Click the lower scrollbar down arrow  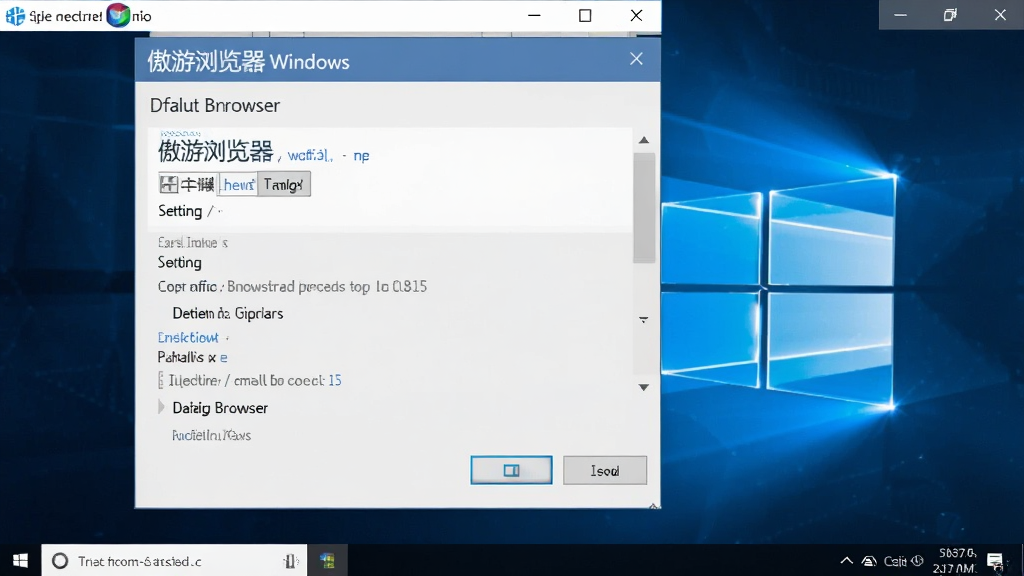click(644, 387)
